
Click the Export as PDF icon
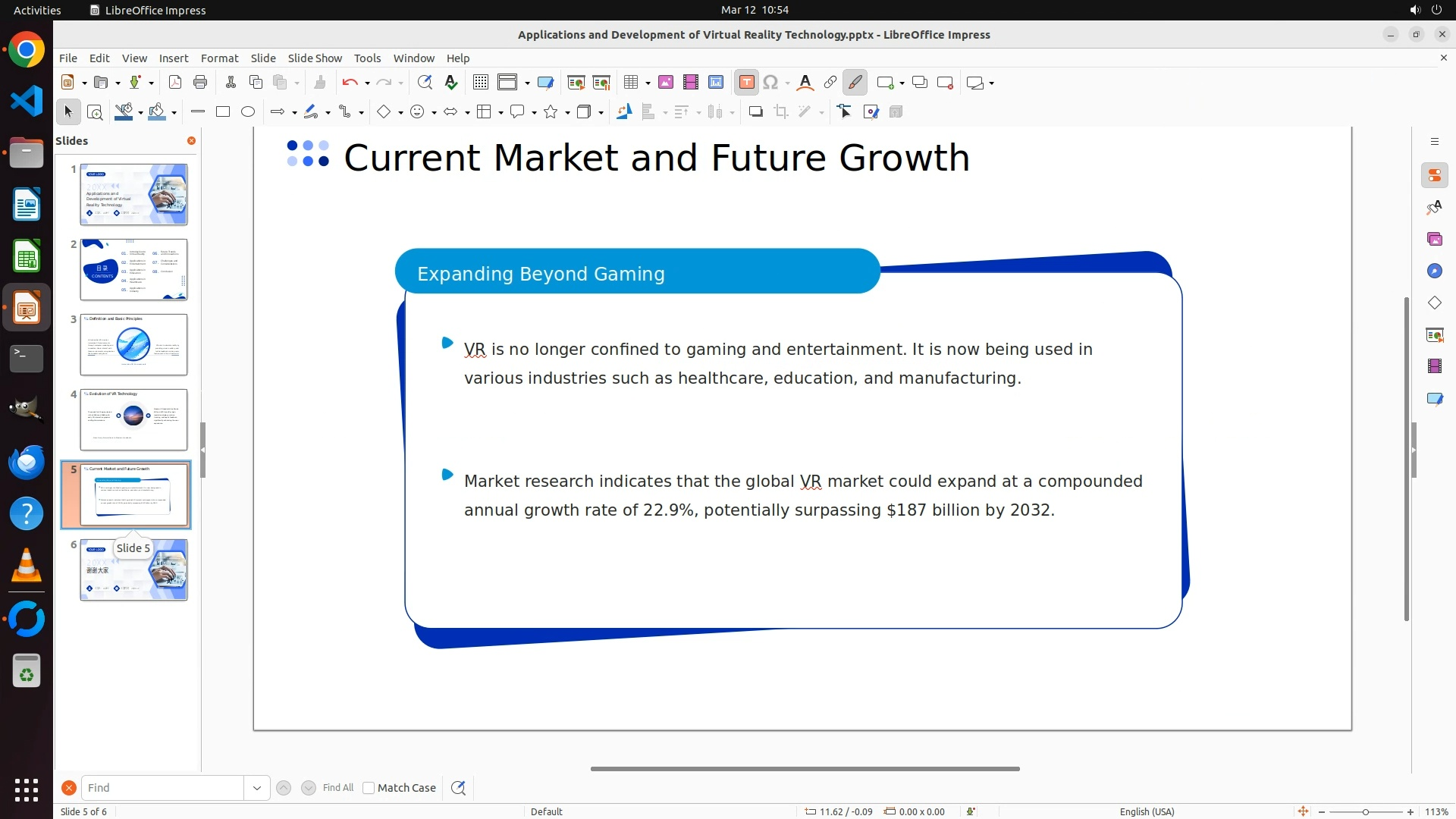175,83
